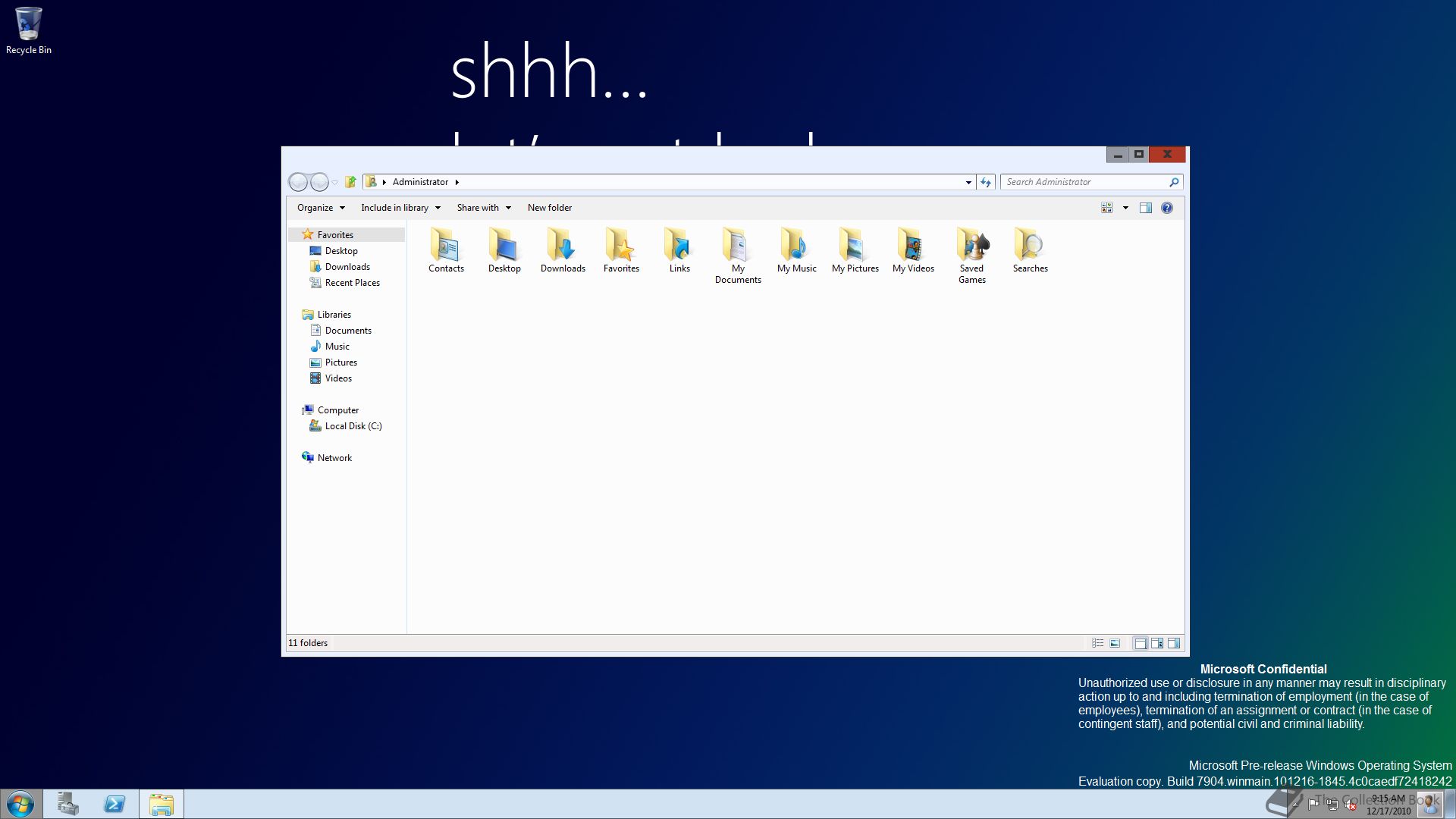Open the Organize dropdown menu
This screenshot has height=819, width=1456.
321,208
